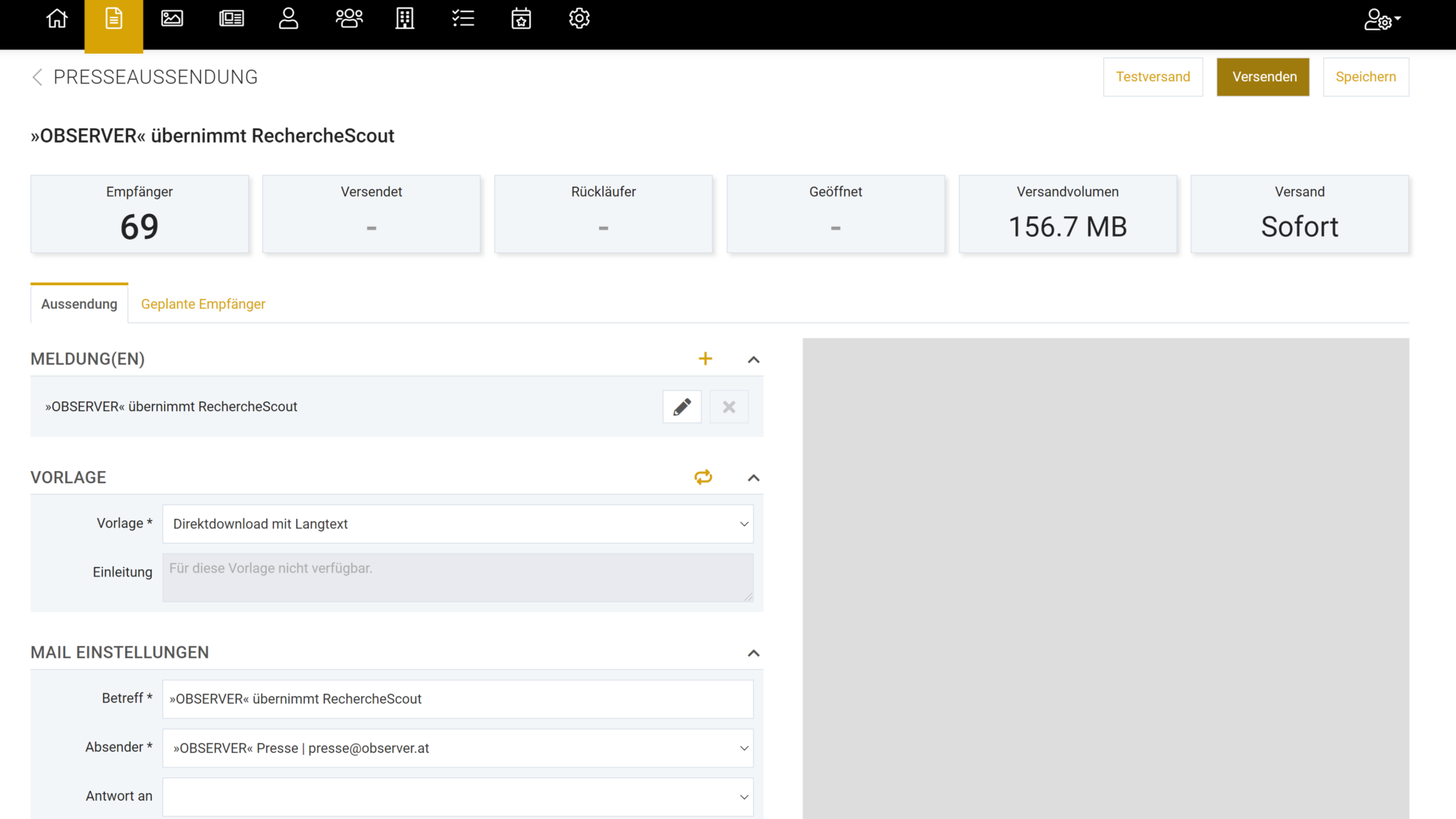Switch to the Geplante Empfänger tab
Image resolution: width=1456 pixels, height=819 pixels.
[203, 304]
